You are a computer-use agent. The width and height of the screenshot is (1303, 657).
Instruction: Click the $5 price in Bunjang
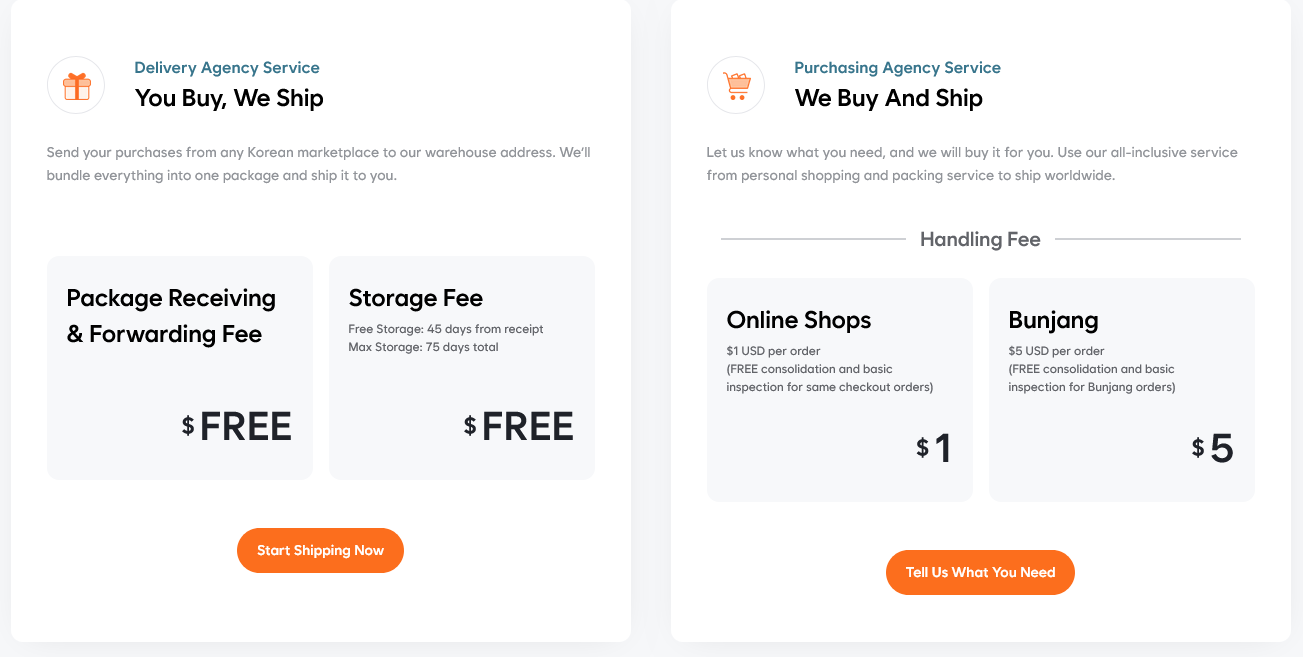pyautogui.click(x=1213, y=448)
